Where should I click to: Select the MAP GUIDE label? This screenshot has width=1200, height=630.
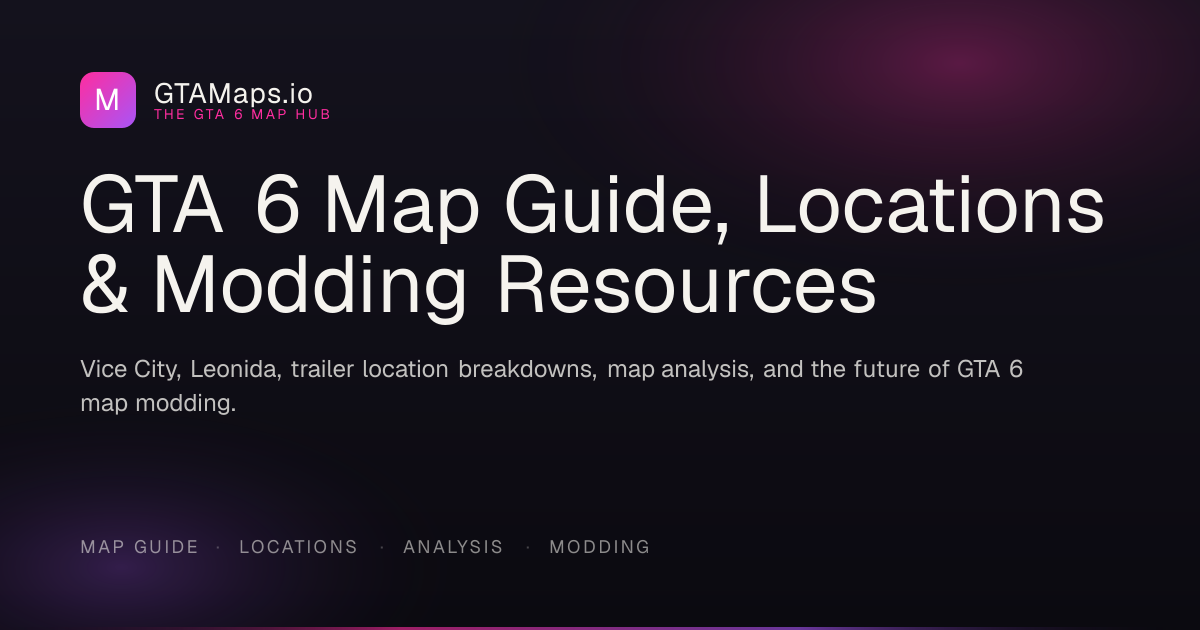[x=140, y=547]
